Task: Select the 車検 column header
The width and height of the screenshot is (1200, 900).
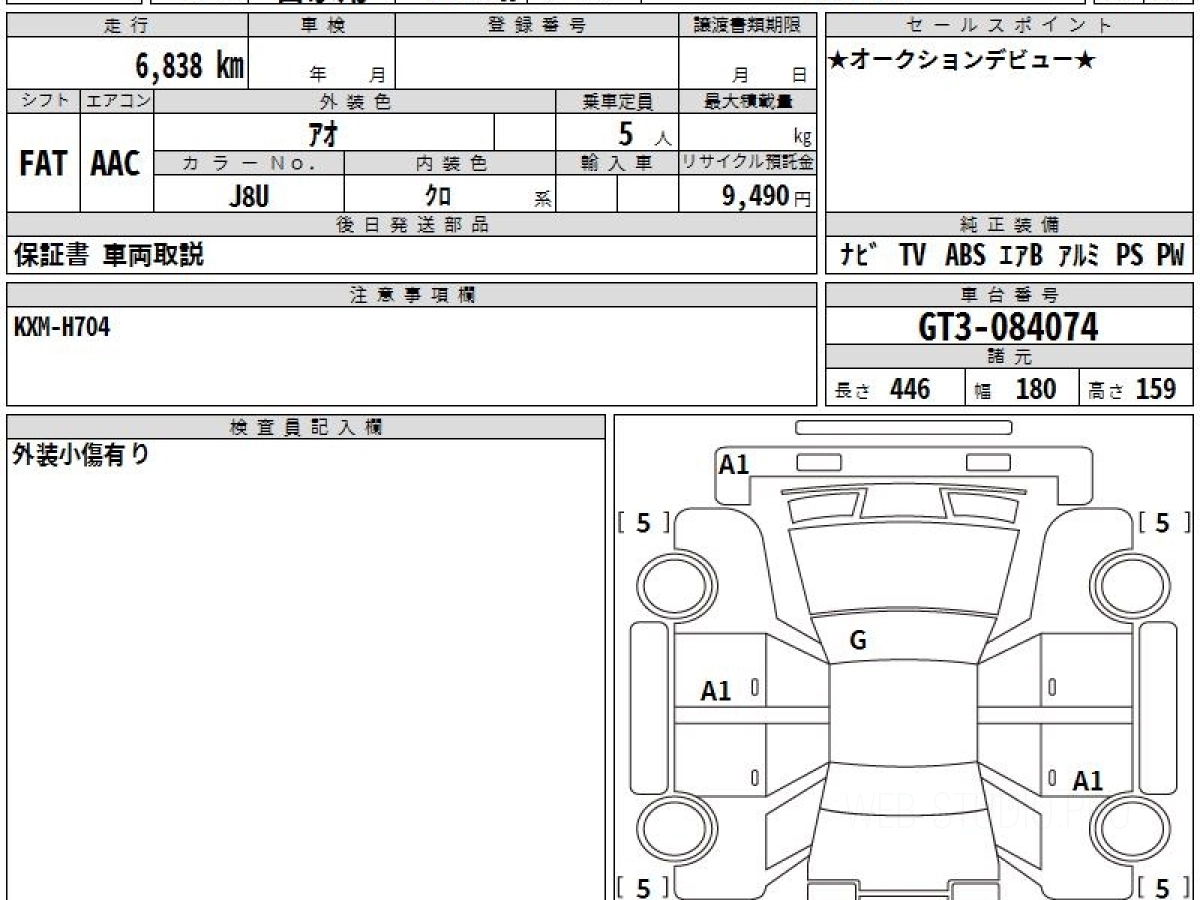Action: 322,26
